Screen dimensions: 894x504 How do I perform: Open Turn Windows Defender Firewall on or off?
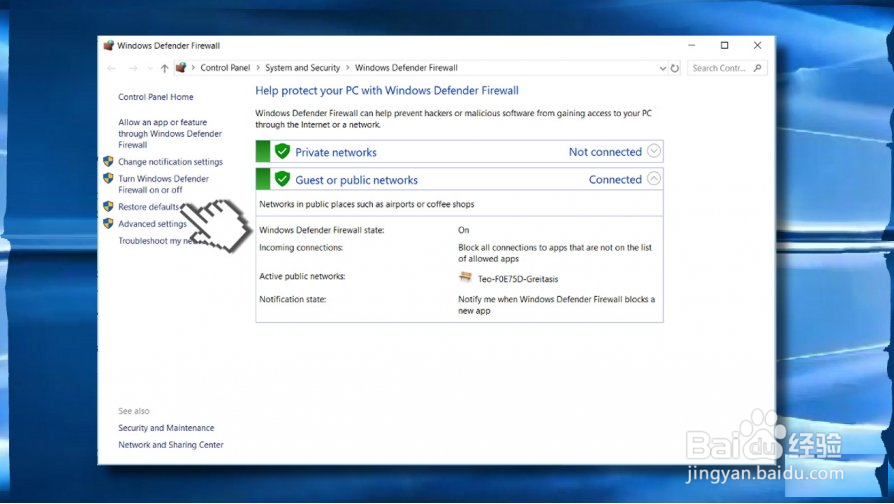164,184
